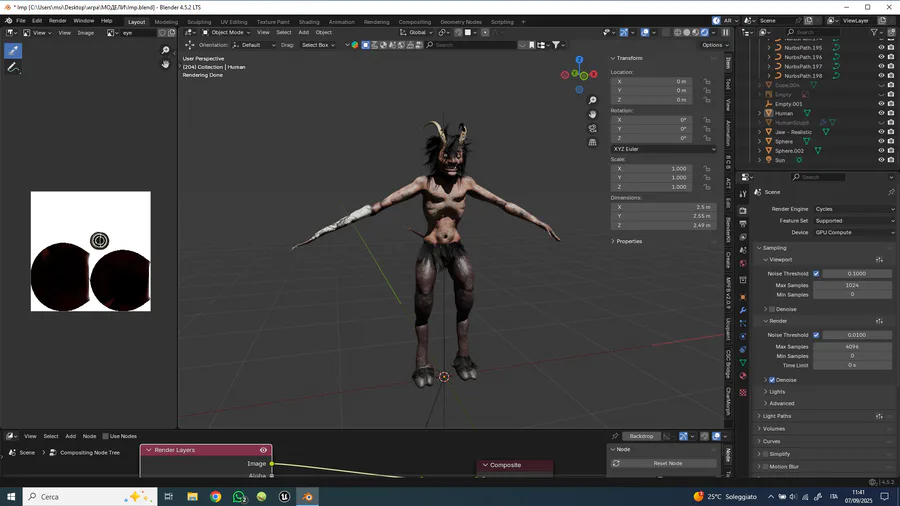Toggle Viewport Noise Threshold checkbox
This screenshot has height=506, width=900.
point(816,274)
